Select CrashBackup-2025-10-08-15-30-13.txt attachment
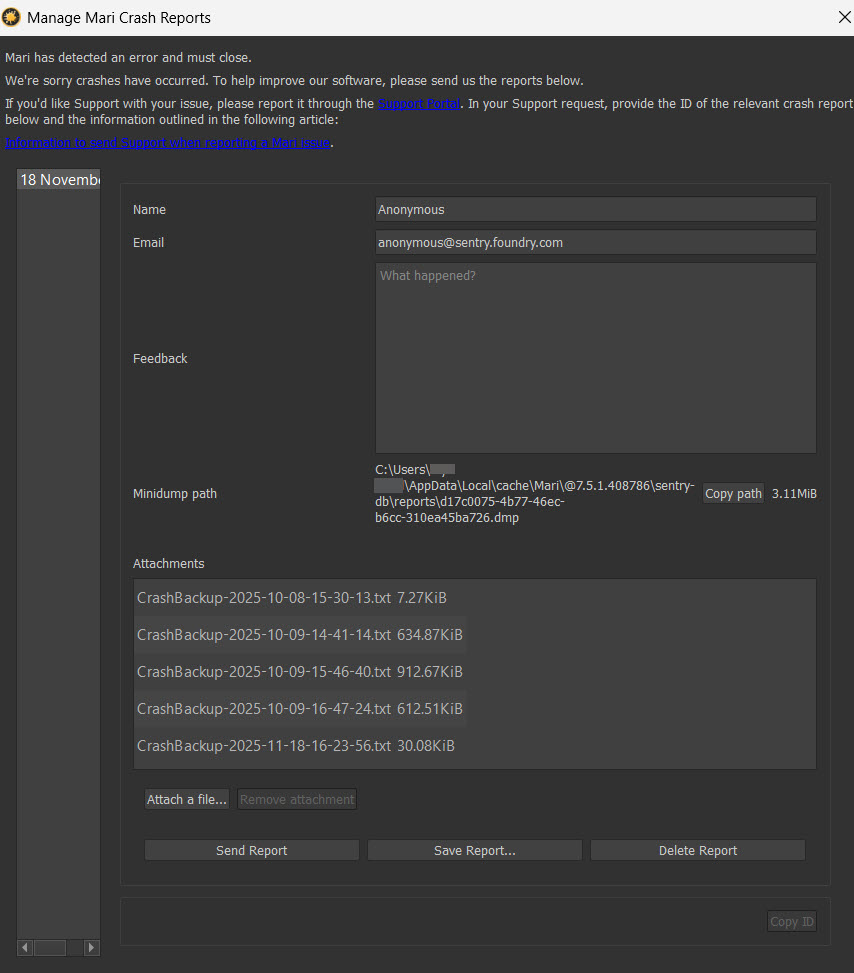The height and width of the screenshot is (973, 854). [291, 598]
